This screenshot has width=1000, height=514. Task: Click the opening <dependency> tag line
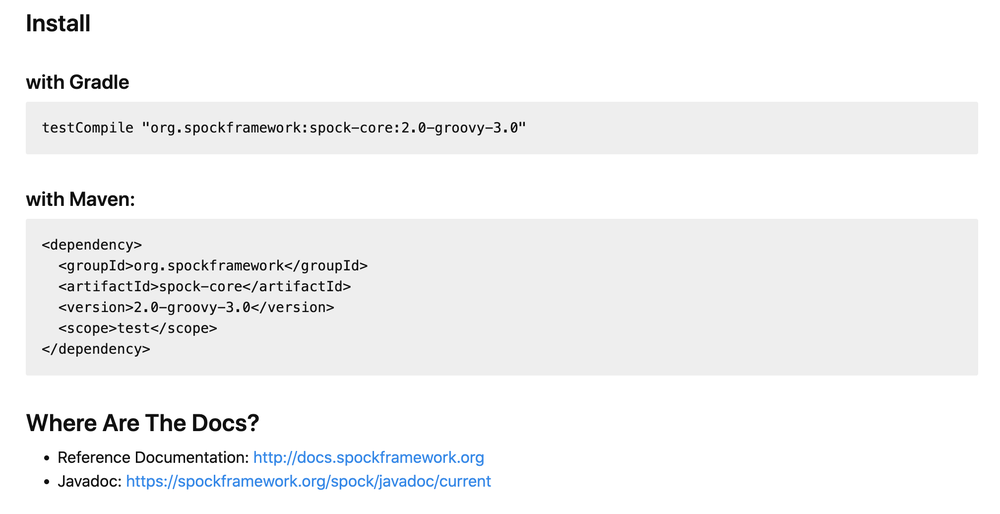pos(92,244)
